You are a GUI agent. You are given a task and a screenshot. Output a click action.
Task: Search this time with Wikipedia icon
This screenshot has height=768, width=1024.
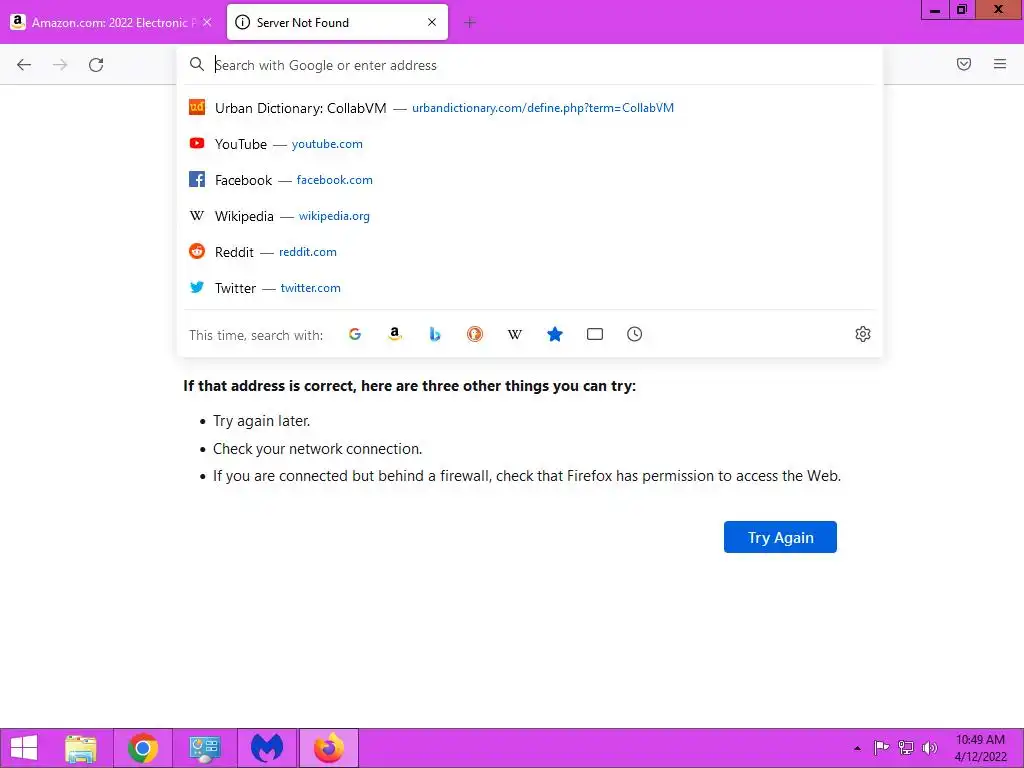coord(515,334)
